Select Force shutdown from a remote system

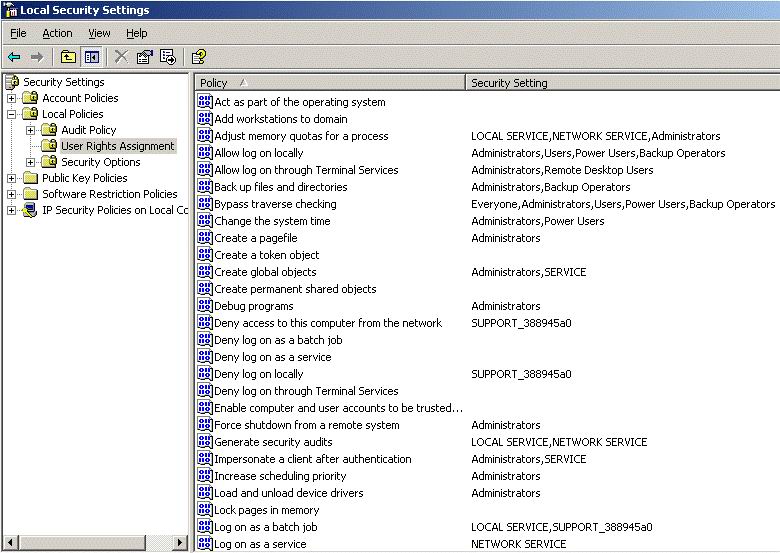(307, 425)
